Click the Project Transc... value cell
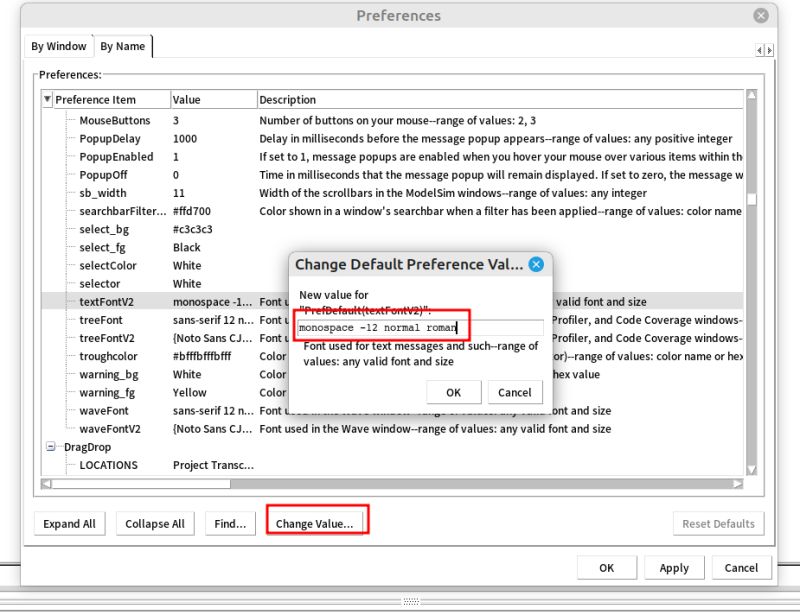The width and height of the screenshot is (800, 615). coord(213,465)
